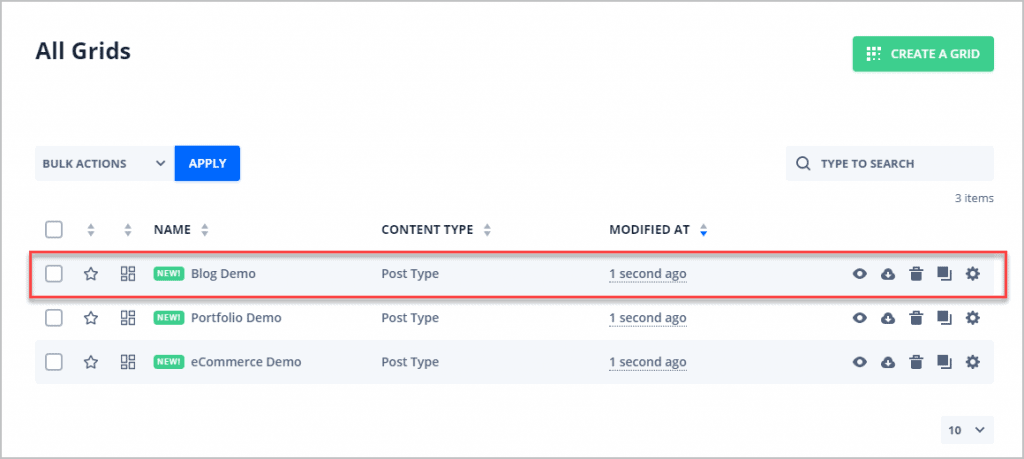Star the Blog Demo grid as favorite
The image size is (1024, 459).
click(x=91, y=274)
